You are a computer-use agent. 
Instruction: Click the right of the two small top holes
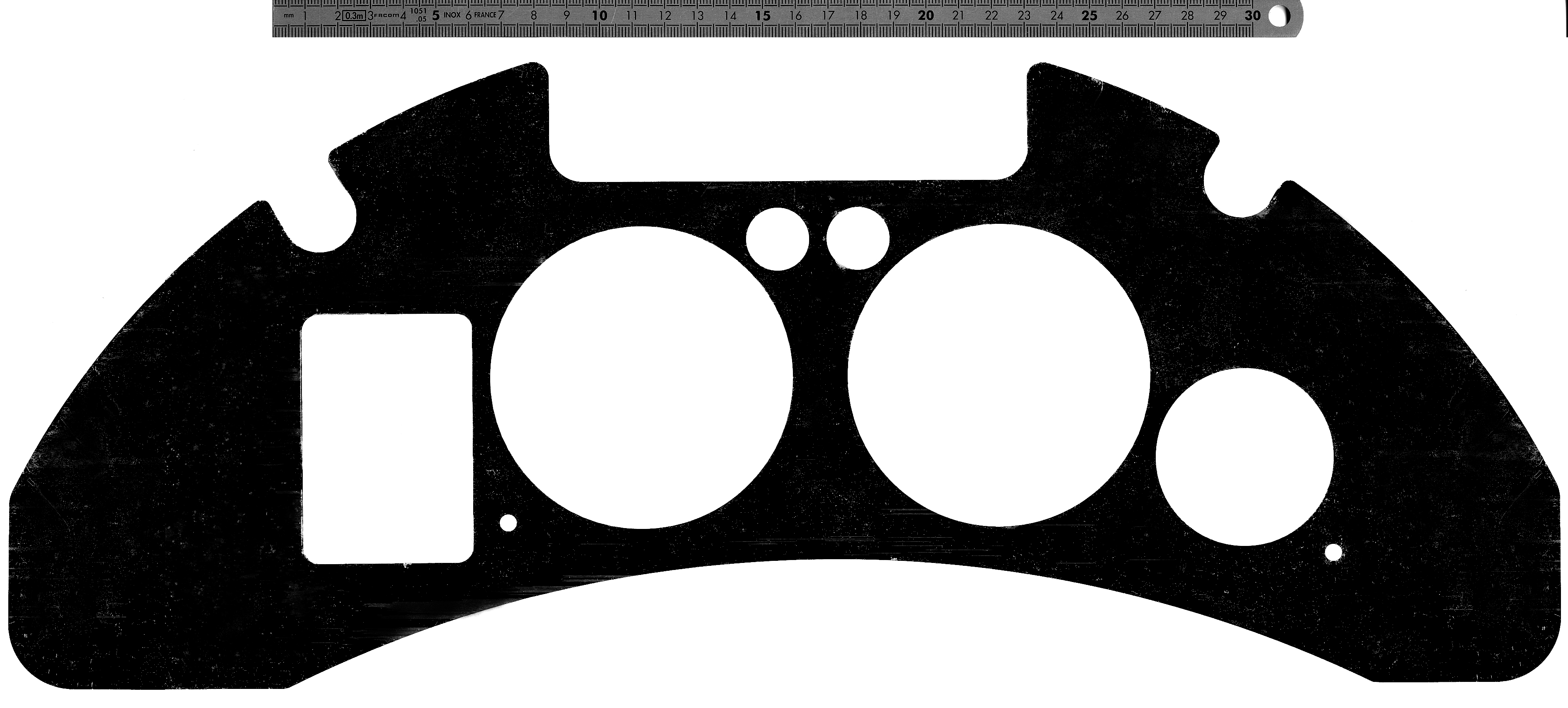(x=858, y=238)
